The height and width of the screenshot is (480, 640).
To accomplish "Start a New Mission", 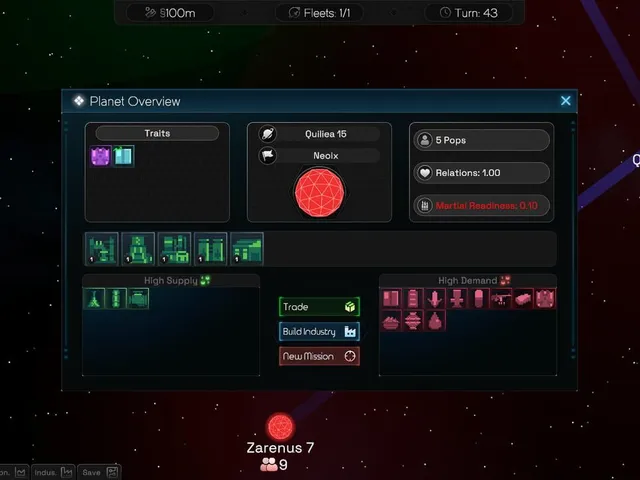I will click(319, 356).
